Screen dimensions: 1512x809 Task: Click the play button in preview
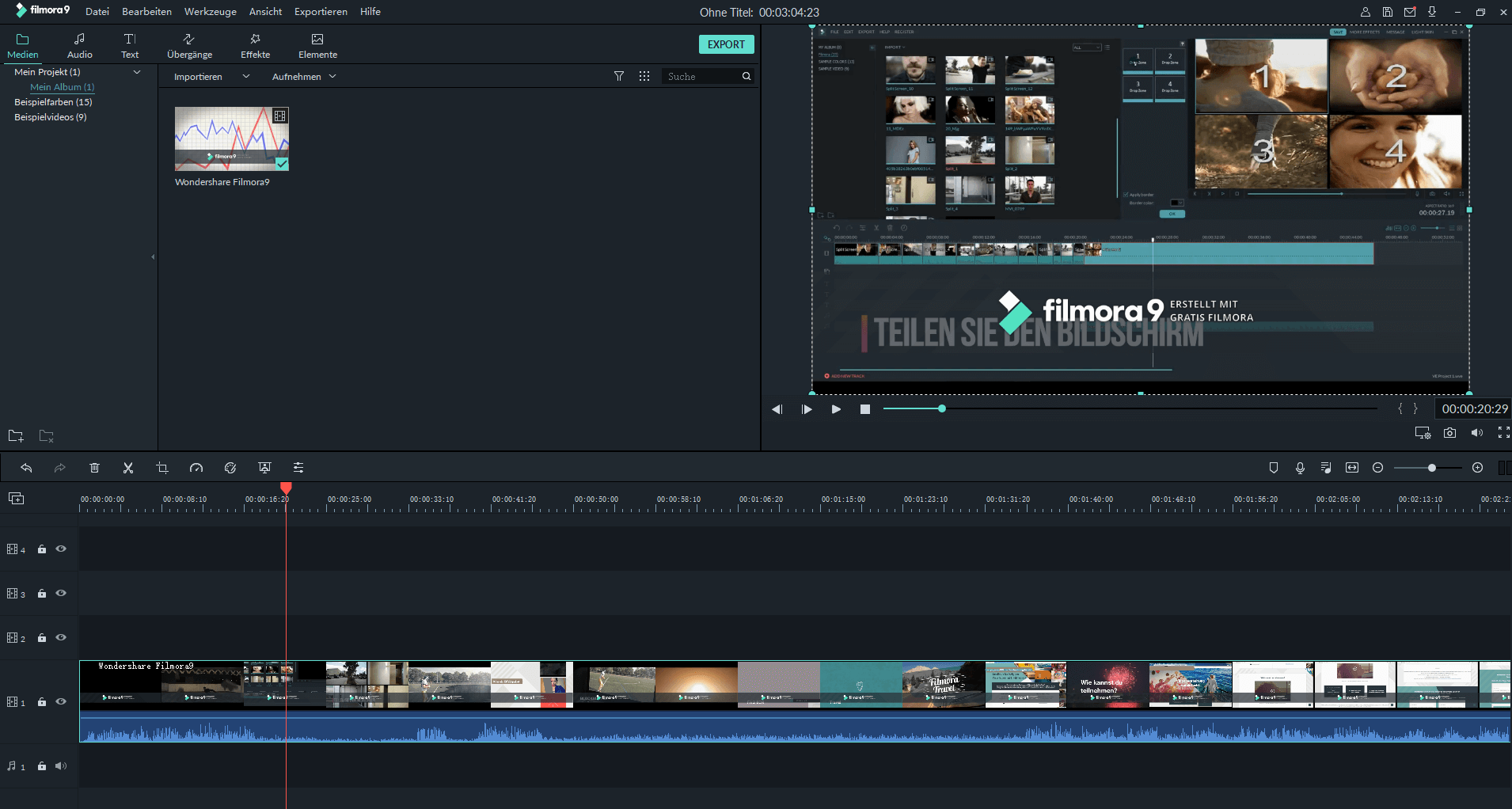click(x=836, y=409)
